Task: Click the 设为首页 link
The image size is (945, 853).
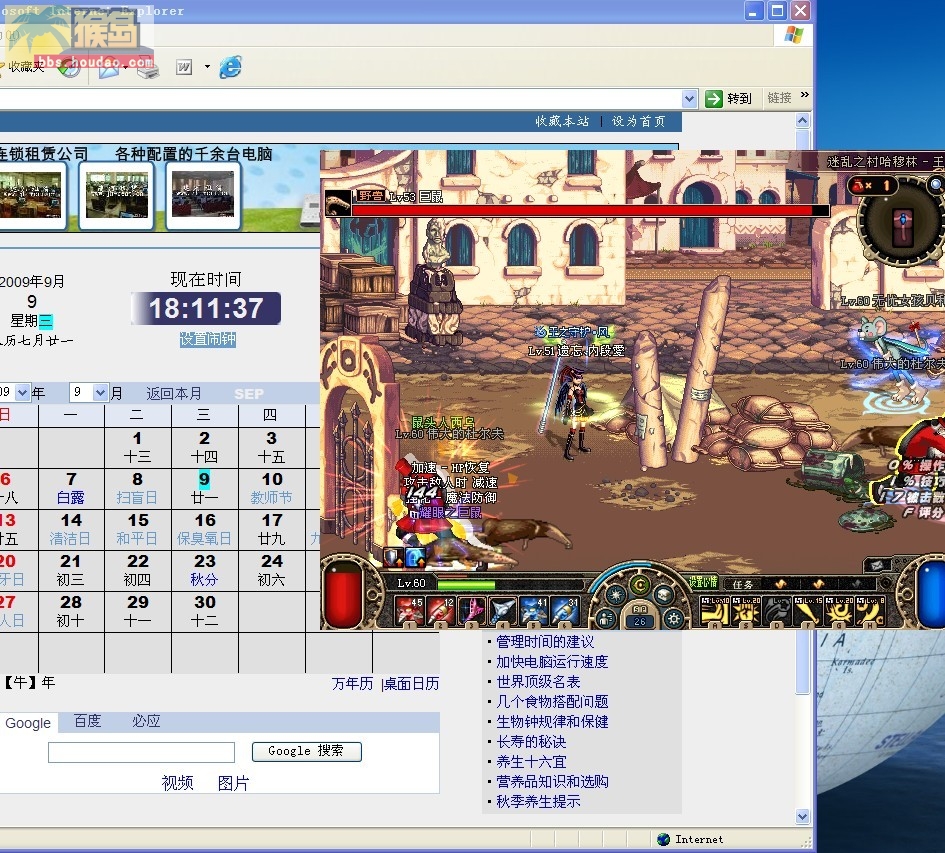Action: click(x=639, y=121)
